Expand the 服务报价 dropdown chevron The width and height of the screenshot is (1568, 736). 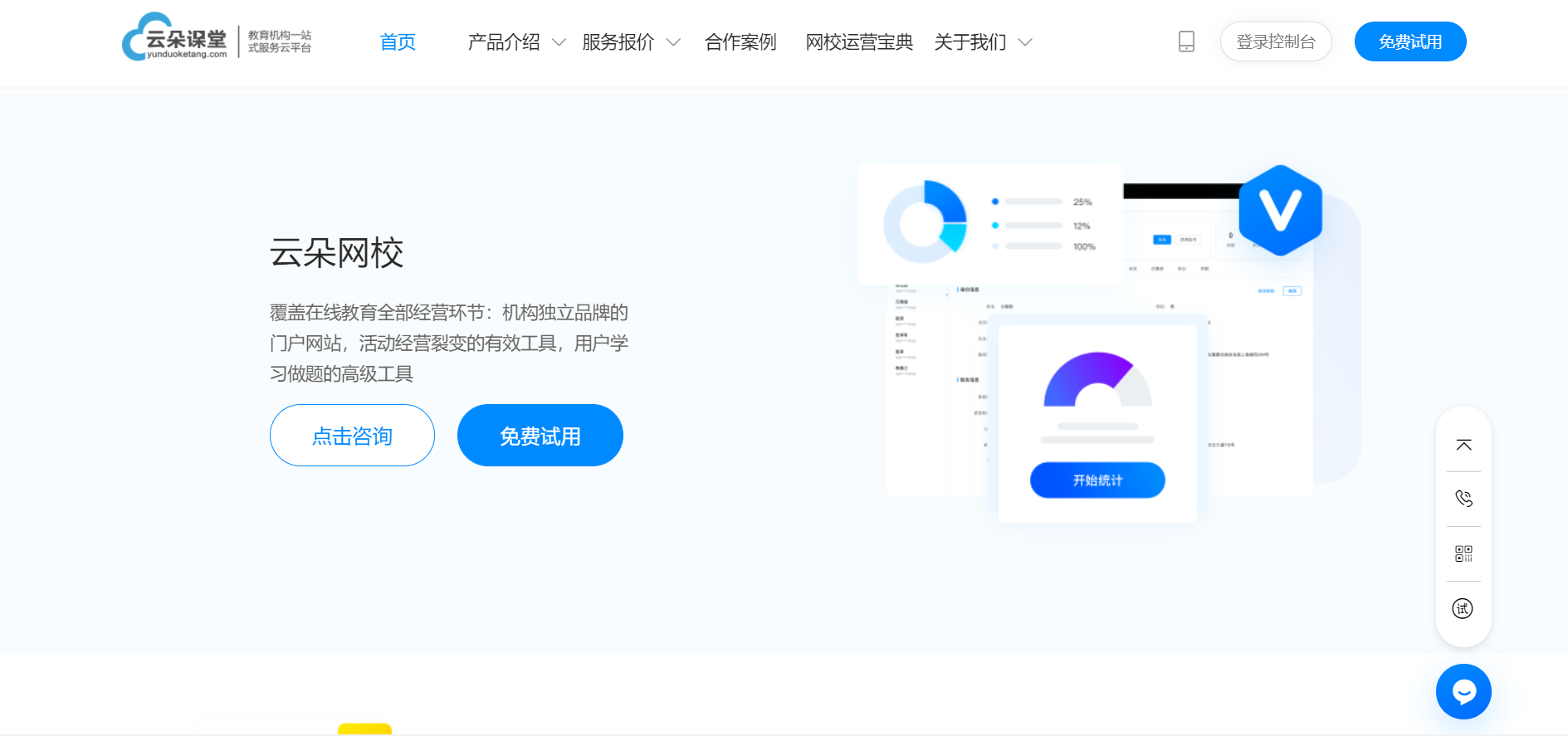[673, 42]
